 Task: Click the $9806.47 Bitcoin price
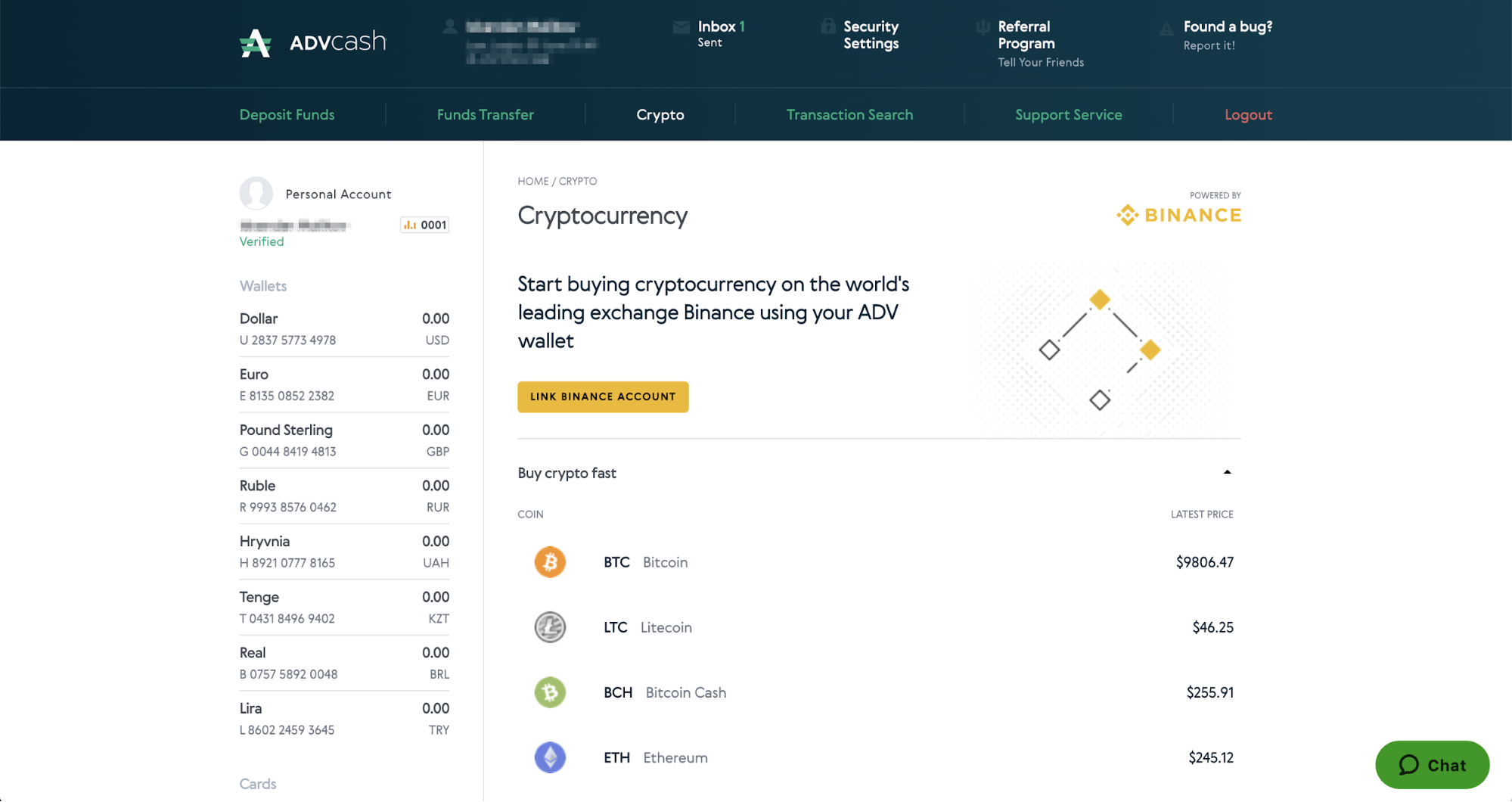pos(1204,562)
